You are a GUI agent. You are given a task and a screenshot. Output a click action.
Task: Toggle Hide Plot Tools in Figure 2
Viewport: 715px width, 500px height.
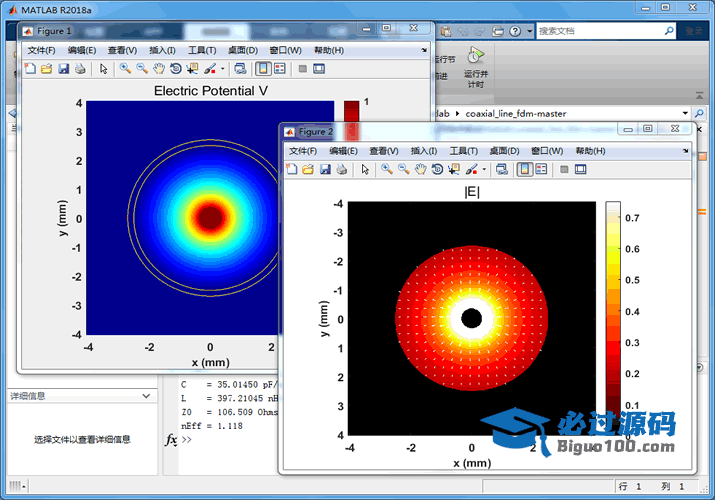(564, 170)
